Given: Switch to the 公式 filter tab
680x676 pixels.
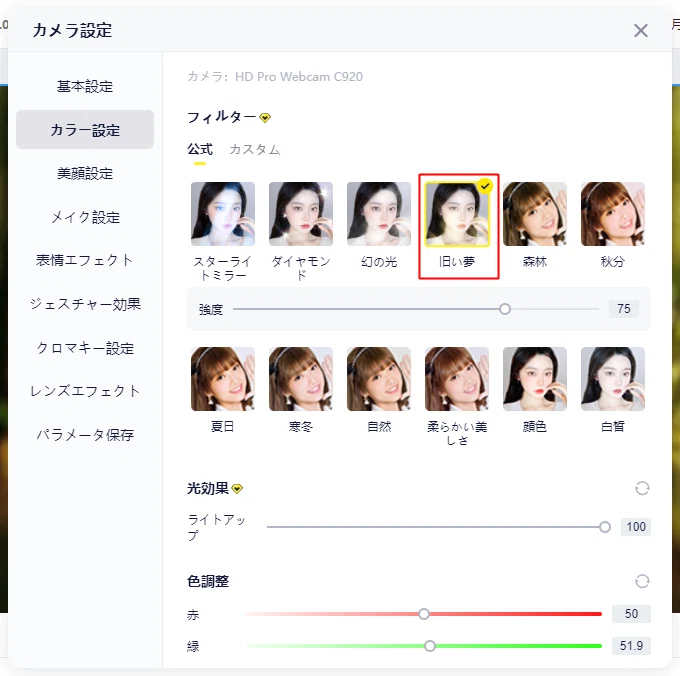Looking at the screenshot, I should [200, 150].
